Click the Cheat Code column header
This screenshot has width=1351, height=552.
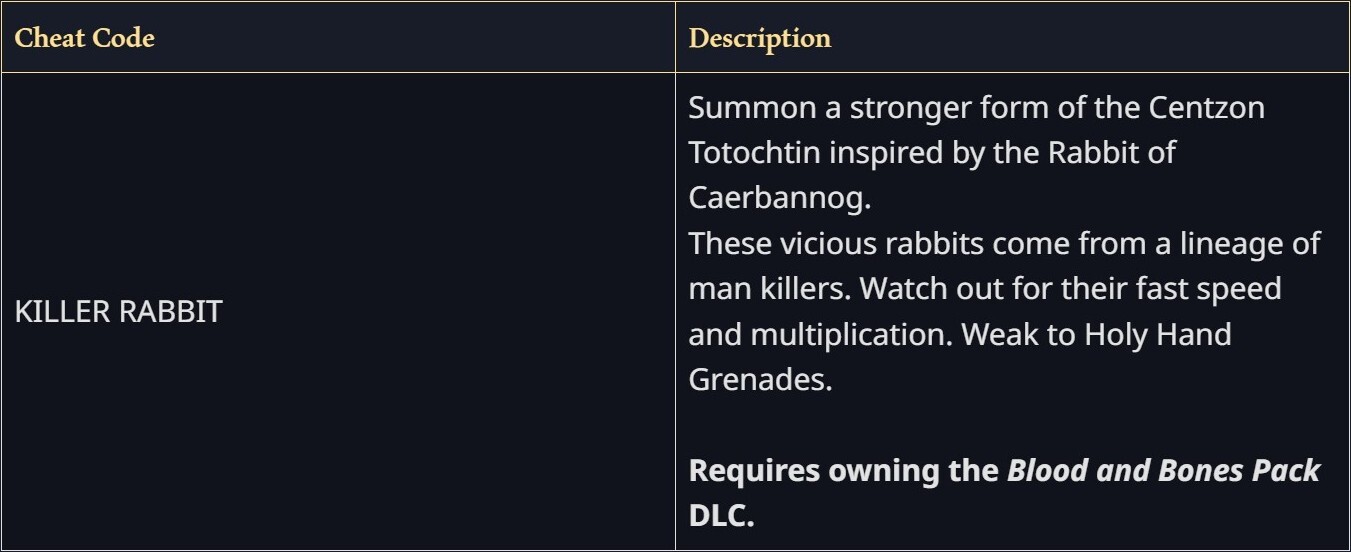[84, 38]
